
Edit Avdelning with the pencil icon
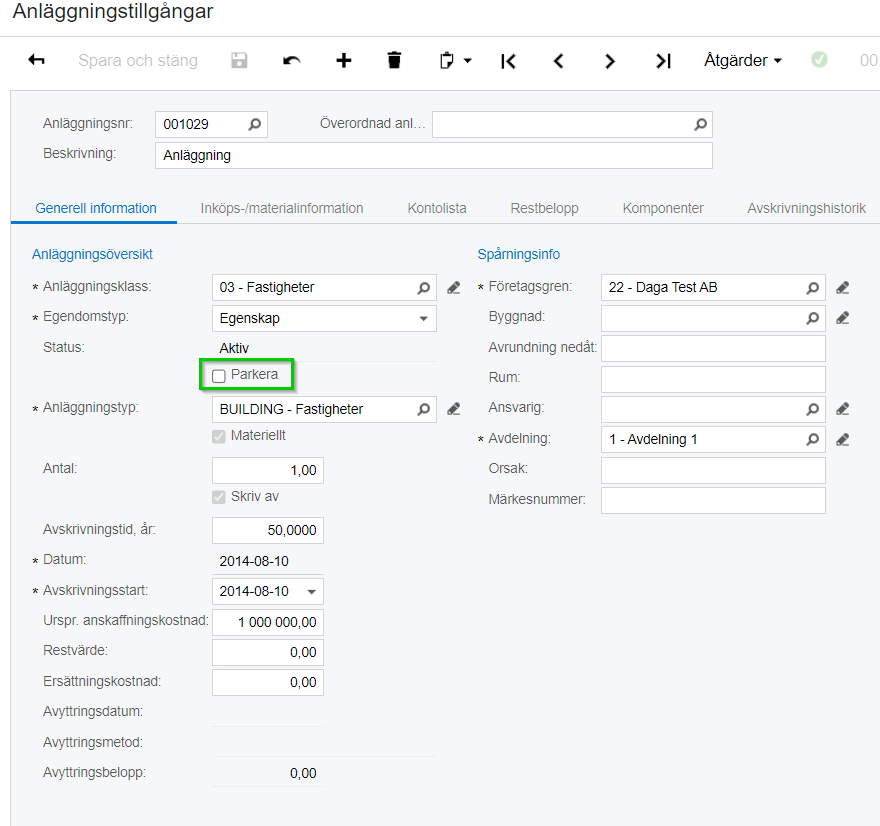coord(842,440)
